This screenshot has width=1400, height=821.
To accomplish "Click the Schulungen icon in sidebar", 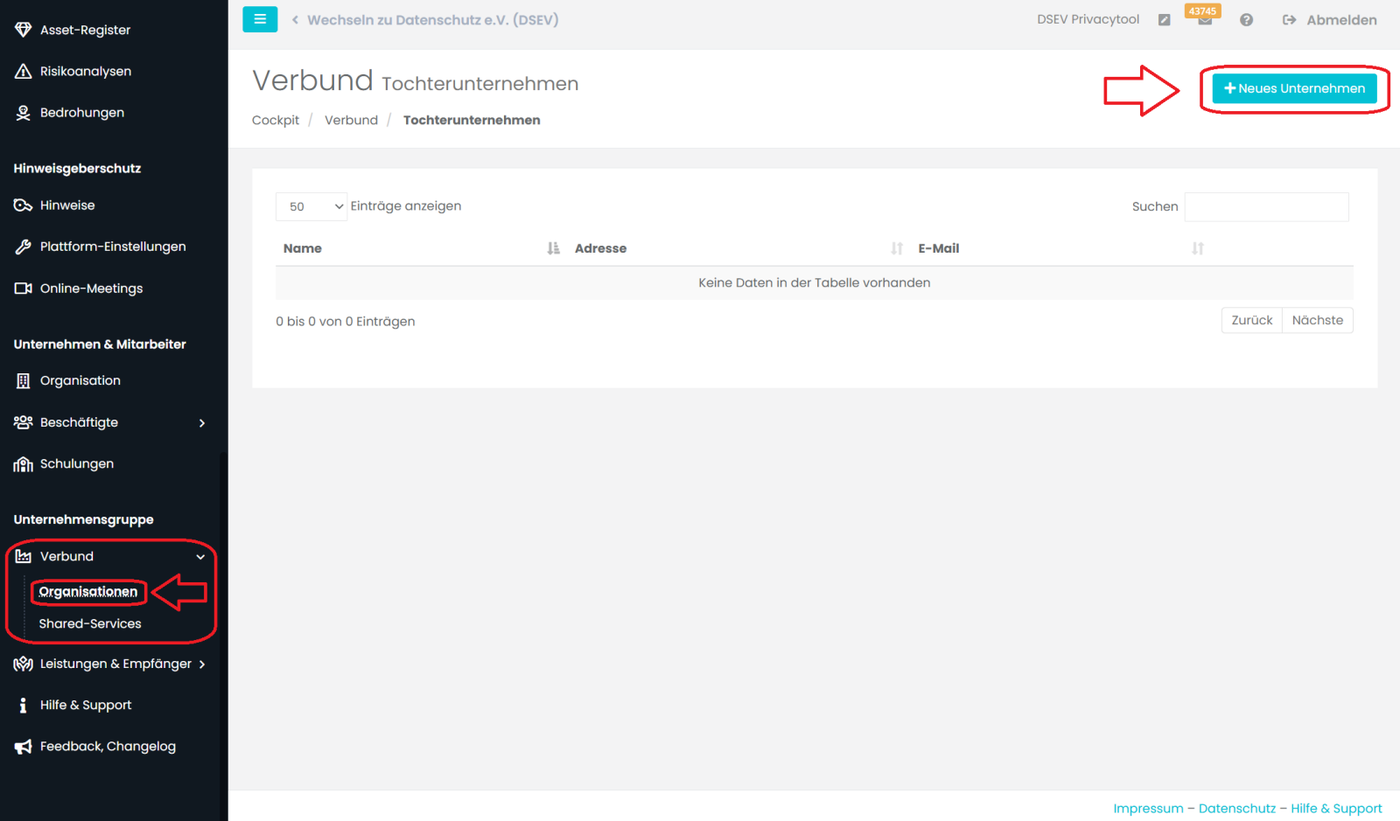I will [x=23, y=464].
